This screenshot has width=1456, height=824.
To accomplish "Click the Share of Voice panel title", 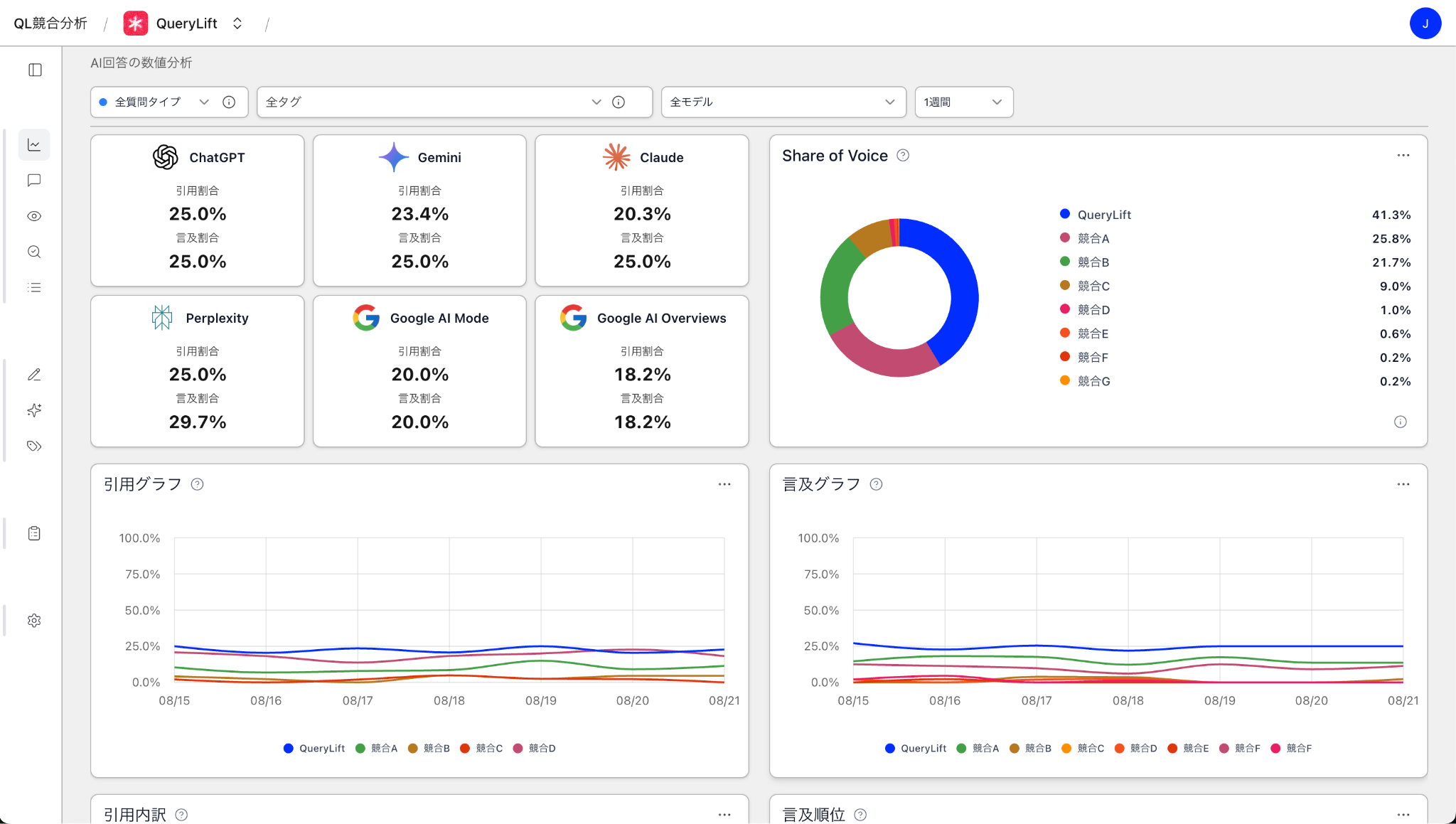I will [835, 156].
